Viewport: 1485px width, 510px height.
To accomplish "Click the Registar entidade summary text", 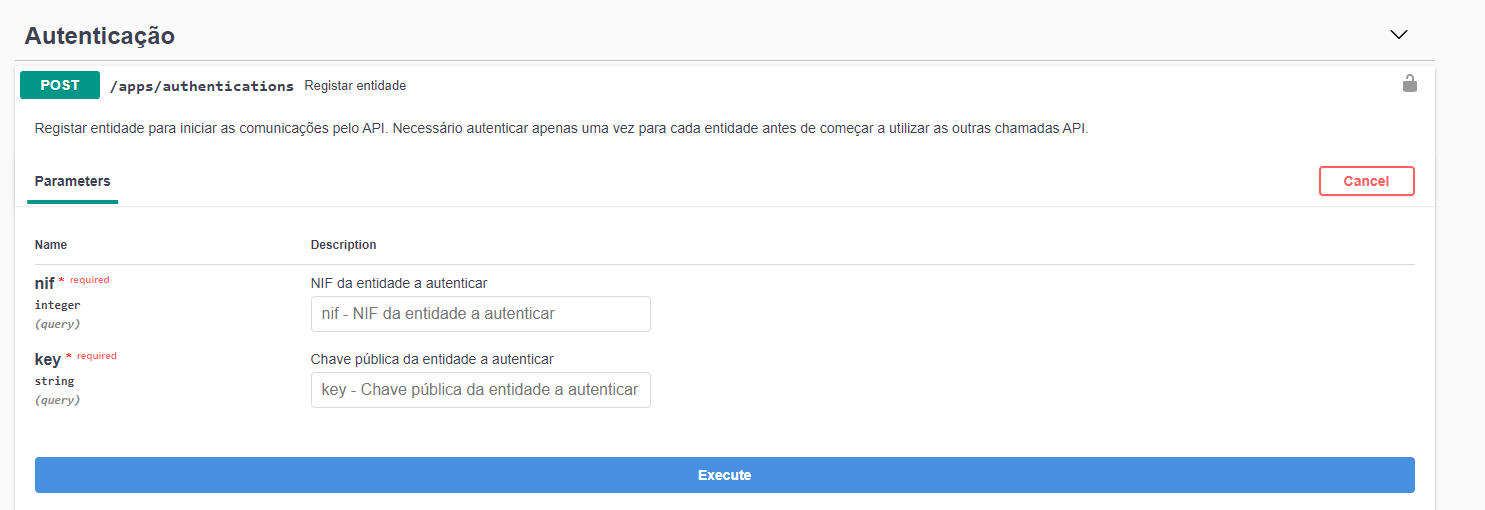I will click(355, 86).
